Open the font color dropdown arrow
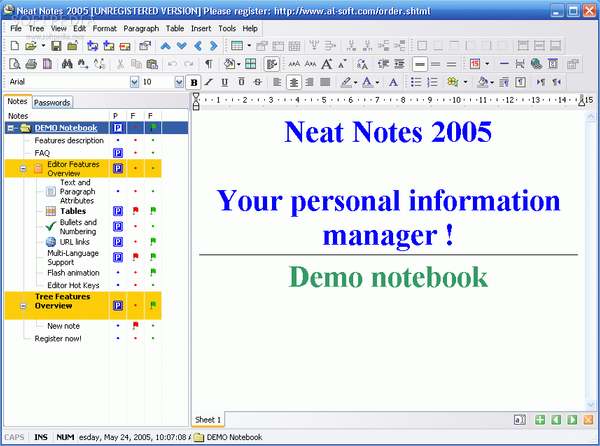The height and width of the screenshot is (446, 600). click(377, 82)
